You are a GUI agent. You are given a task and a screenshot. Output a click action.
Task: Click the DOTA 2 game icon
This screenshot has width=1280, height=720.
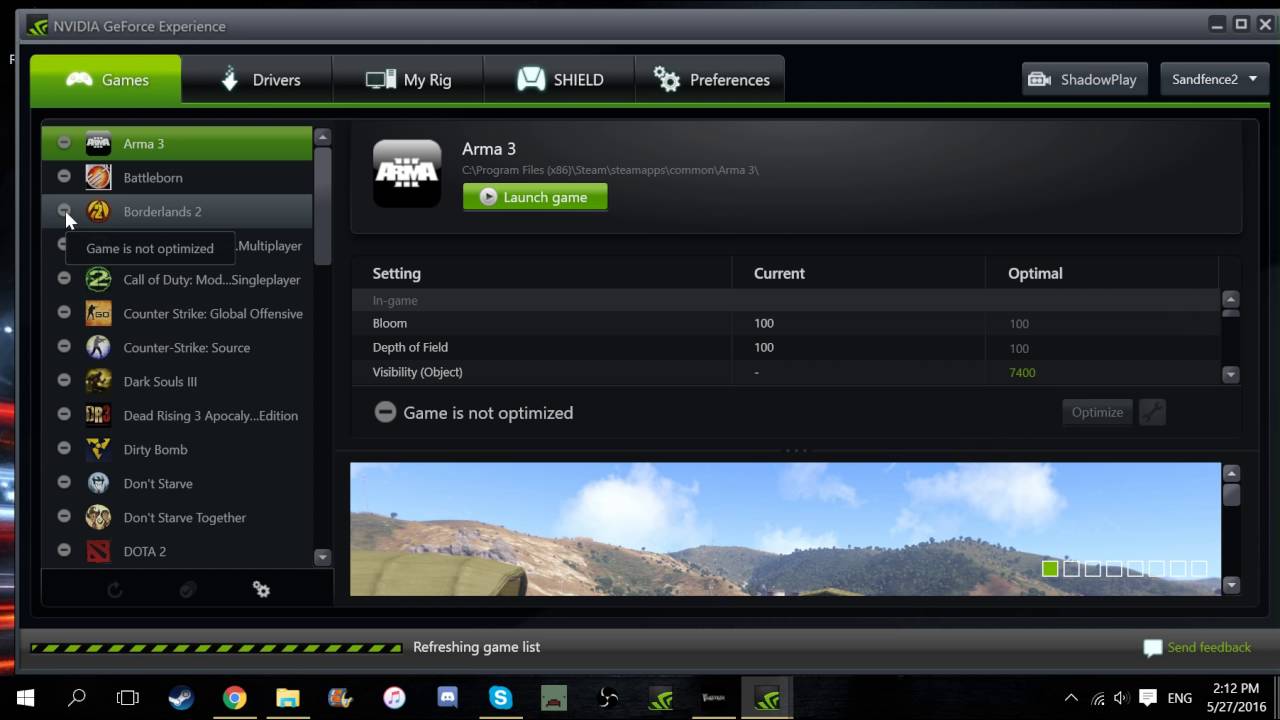click(98, 551)
